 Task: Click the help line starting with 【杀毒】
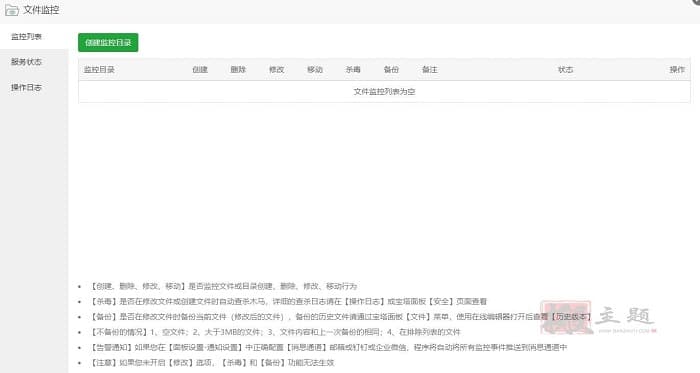[288, 302]
